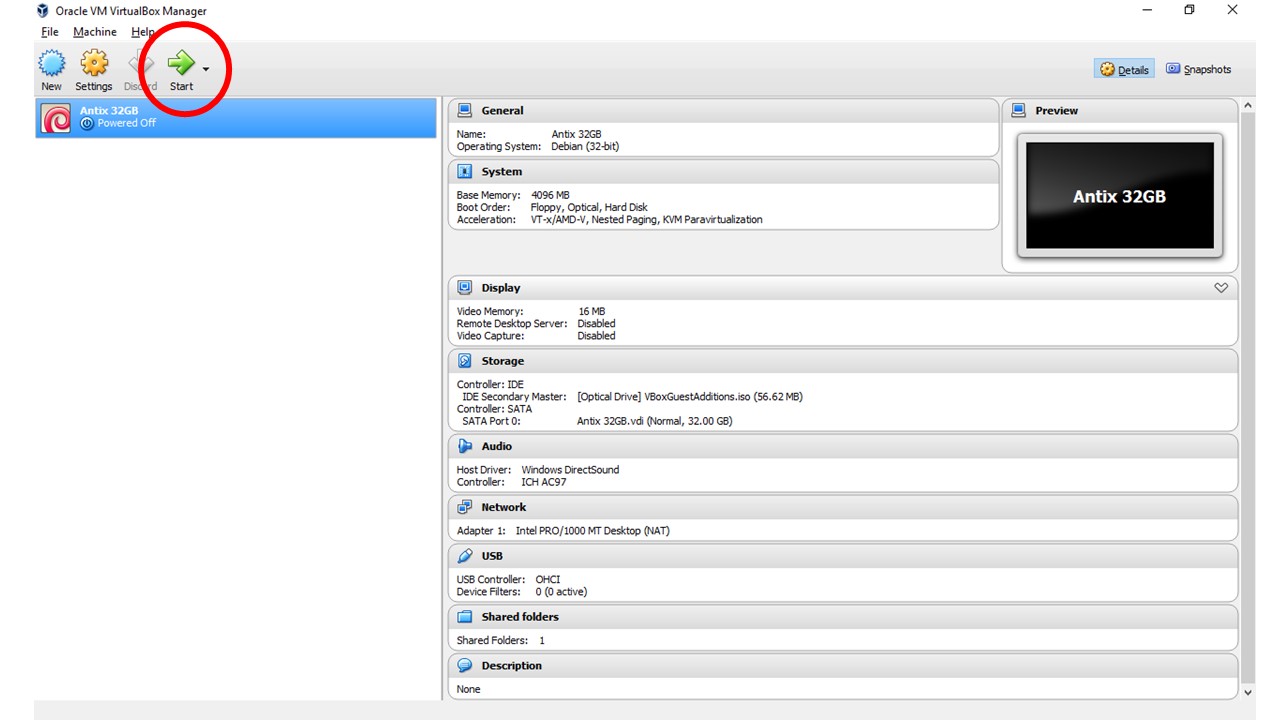
Task: Click the Base Memory 4096 MB value
Action: click(x=550, y=195)
